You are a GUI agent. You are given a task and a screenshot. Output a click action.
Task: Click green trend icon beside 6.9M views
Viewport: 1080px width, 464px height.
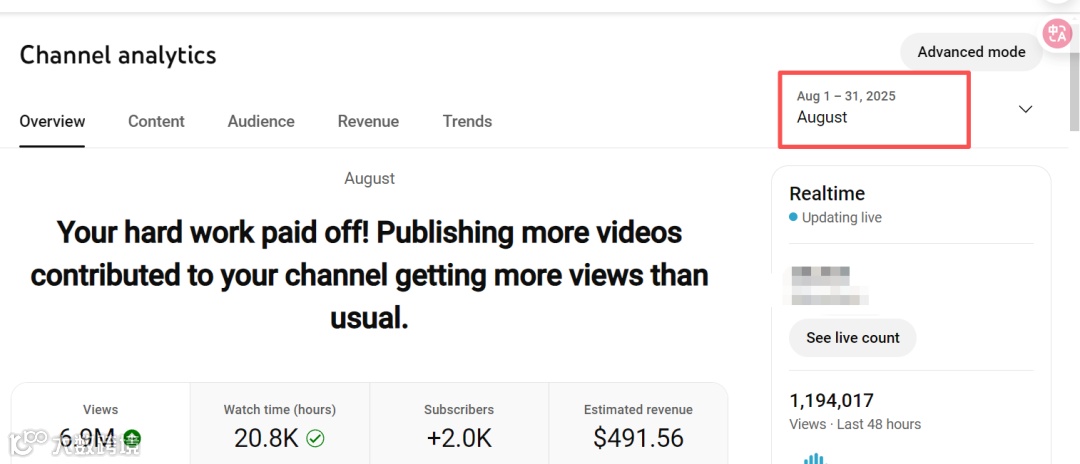coord(132,438)
